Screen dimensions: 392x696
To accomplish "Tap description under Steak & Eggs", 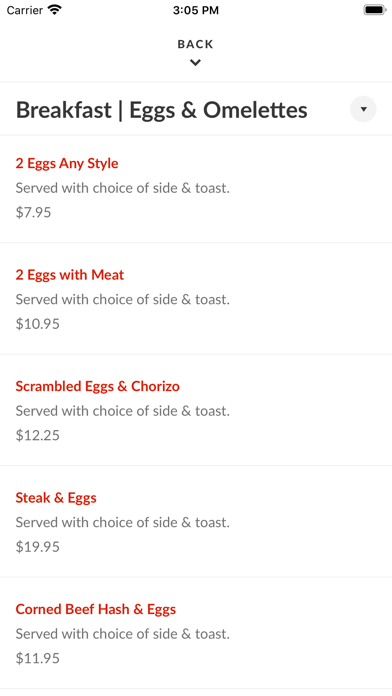I will (x=123, y=522).
